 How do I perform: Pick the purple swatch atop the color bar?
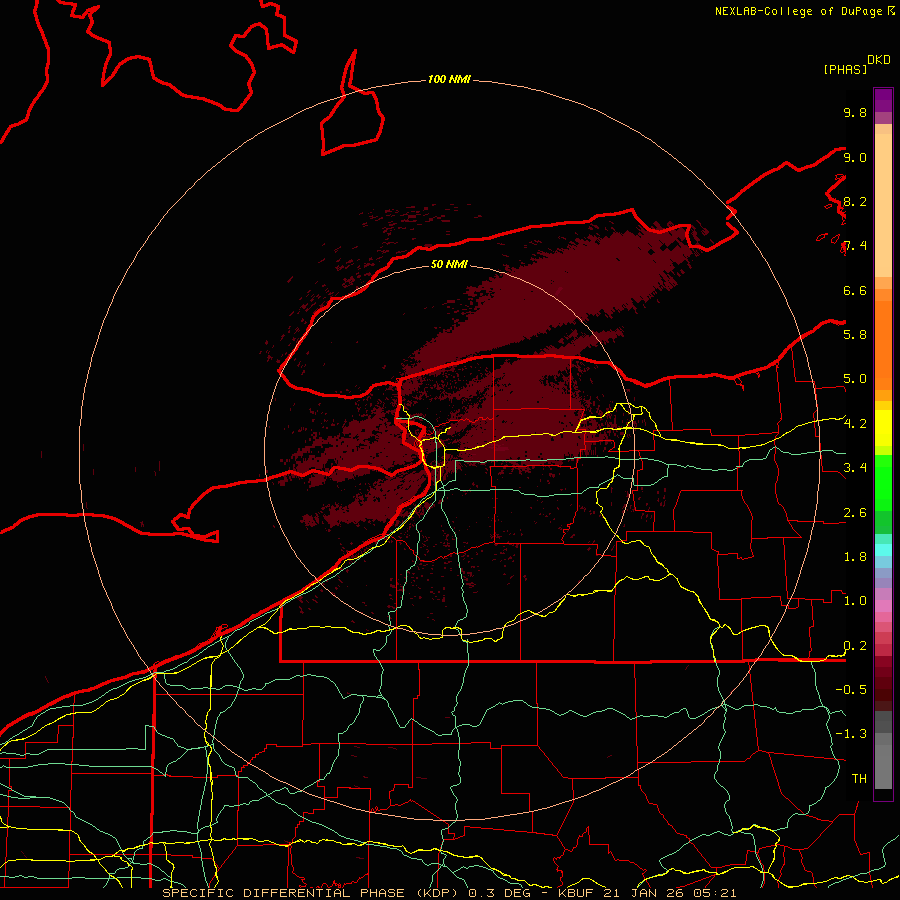tap(883, 100)
